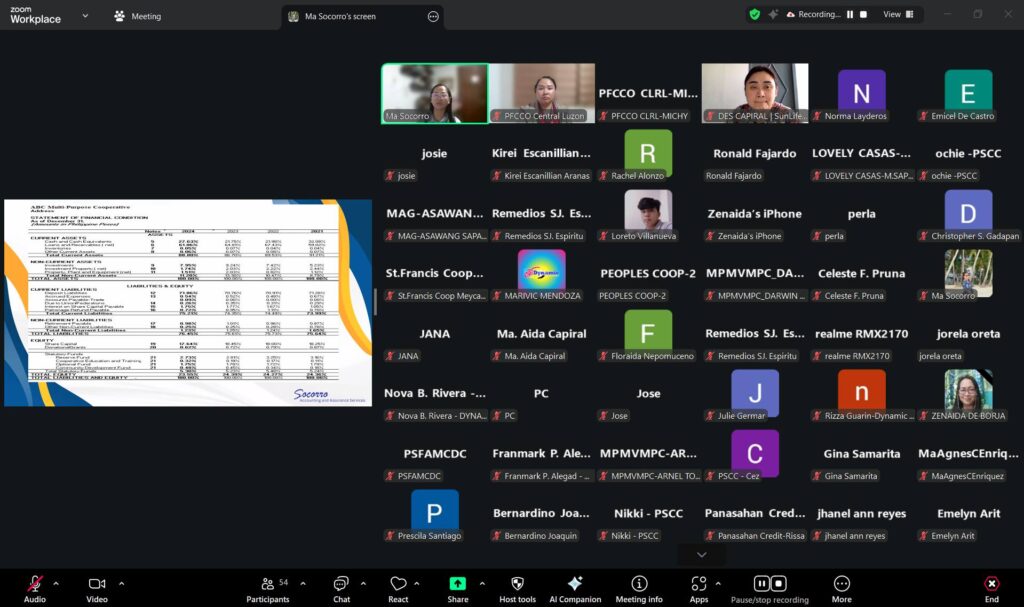
Task: Expand the video options arrow
Action: tap(122, 583)
